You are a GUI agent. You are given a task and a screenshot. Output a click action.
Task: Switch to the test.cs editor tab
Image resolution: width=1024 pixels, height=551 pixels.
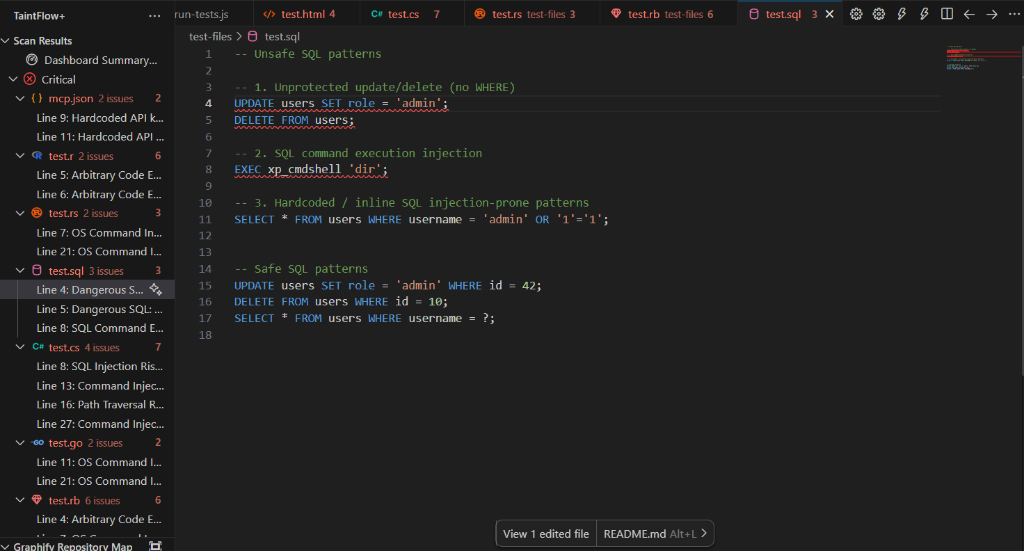coord(412,14)
